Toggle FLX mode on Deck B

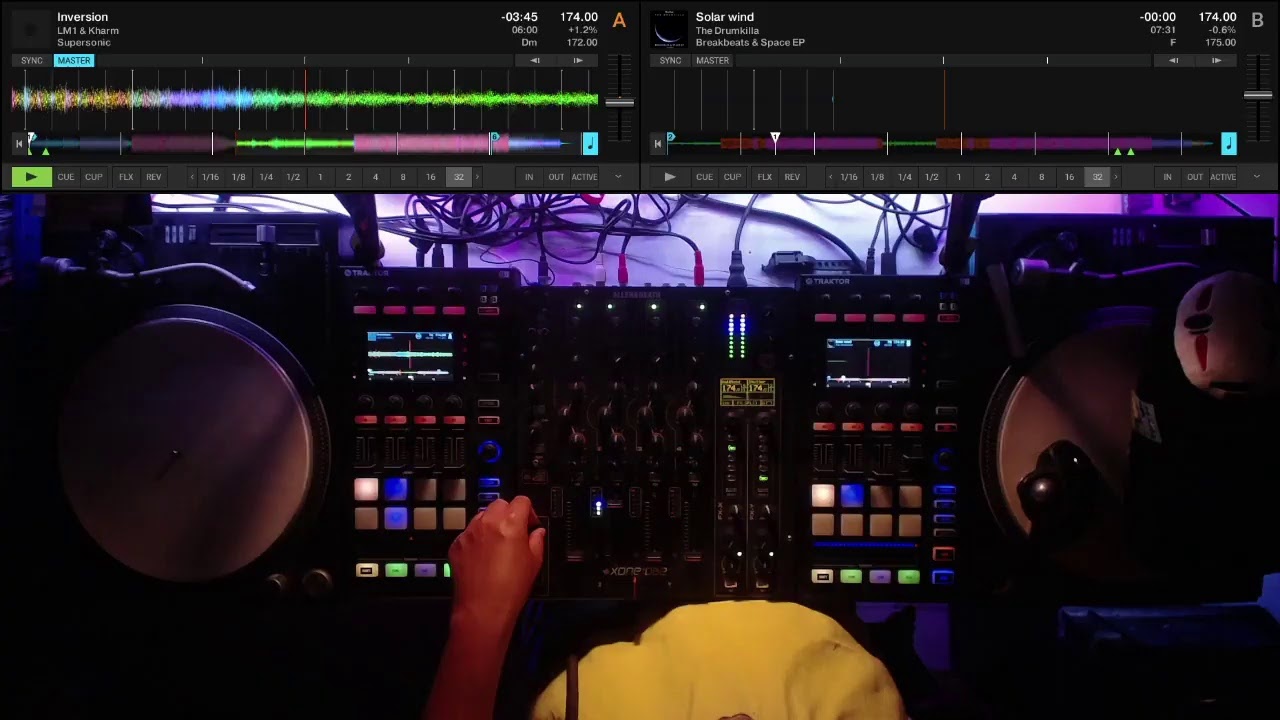click(x=765, y=177)
